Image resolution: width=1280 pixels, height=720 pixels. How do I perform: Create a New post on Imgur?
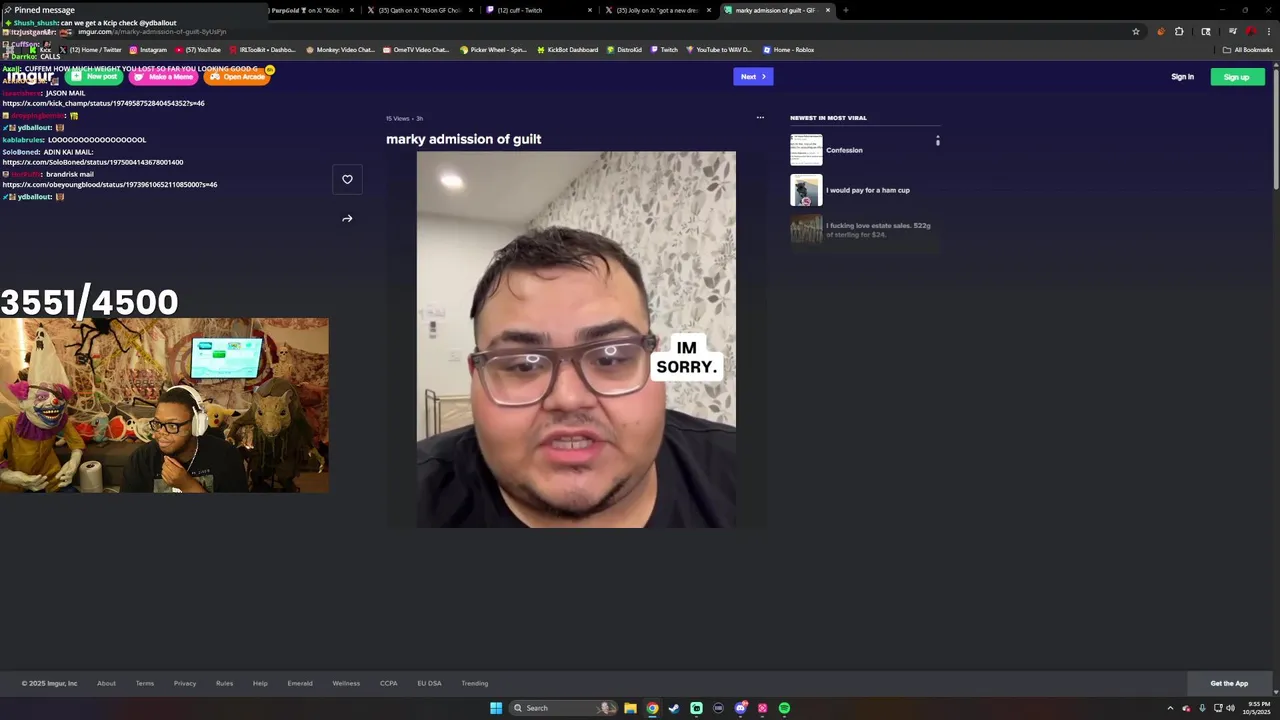pos(94,77)
